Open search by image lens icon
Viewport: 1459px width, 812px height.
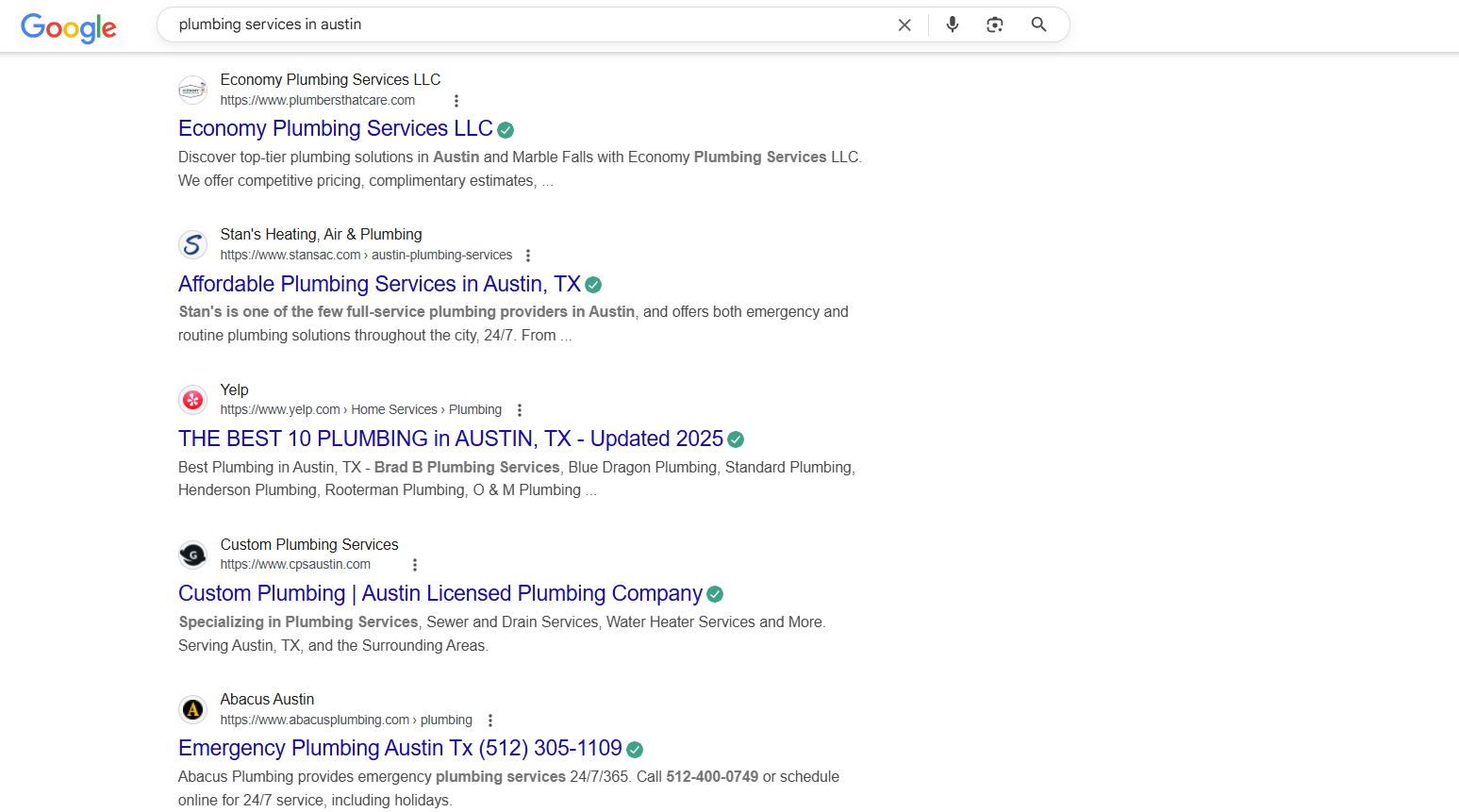[995, 25]
